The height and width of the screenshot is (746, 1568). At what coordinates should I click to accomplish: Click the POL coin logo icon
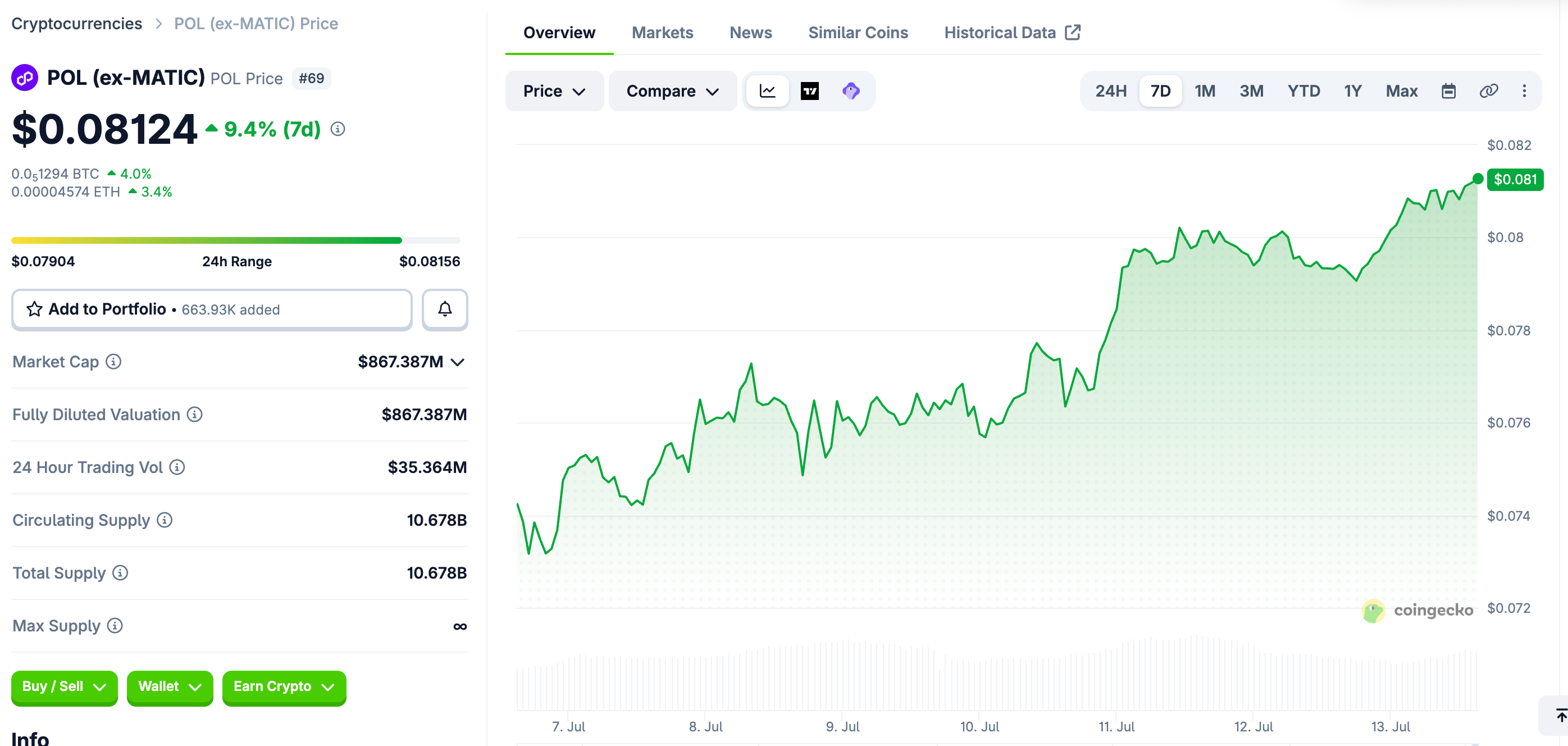25,78
